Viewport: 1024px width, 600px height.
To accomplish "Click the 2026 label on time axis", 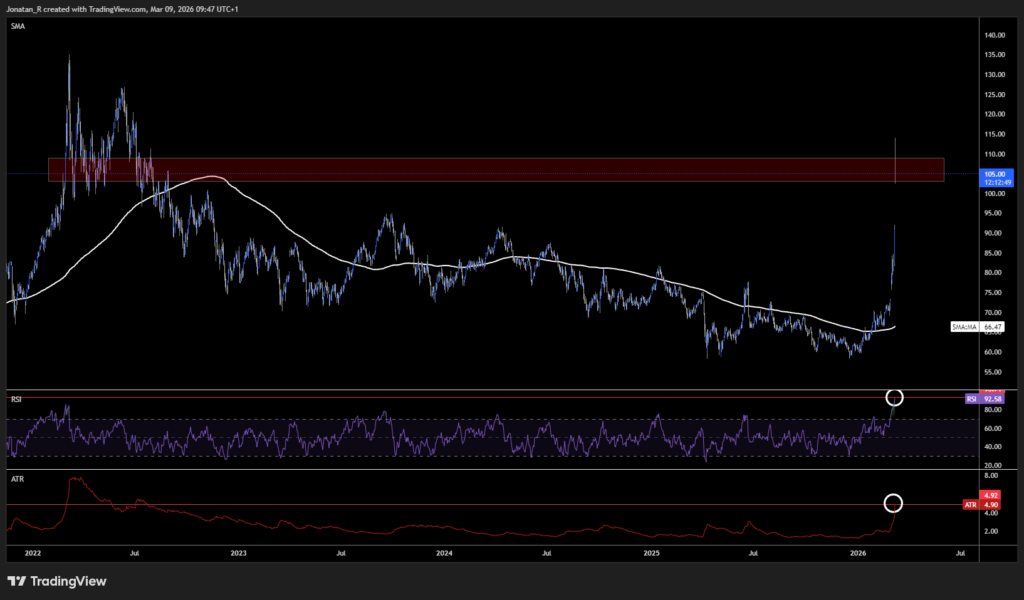I will (857, 552).
